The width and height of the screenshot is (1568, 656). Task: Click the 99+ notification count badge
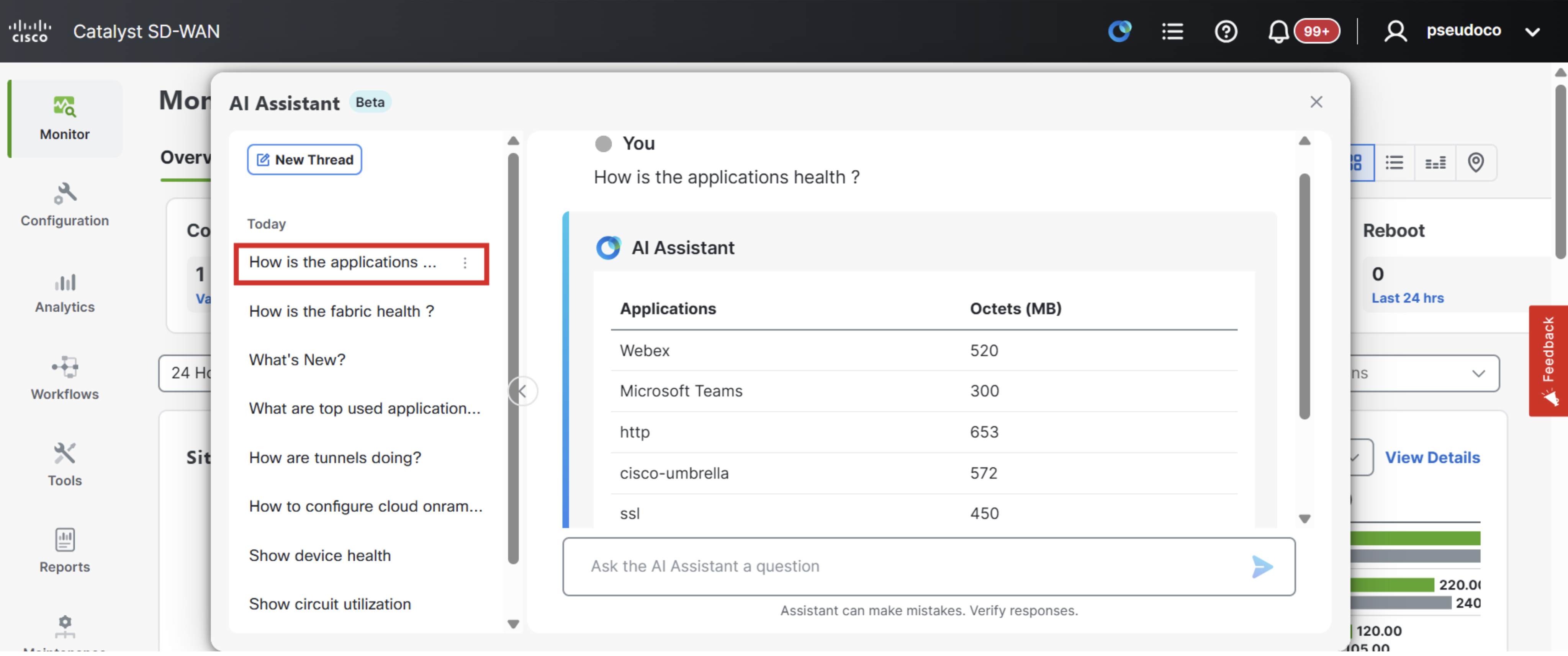tap(1316, 31)
